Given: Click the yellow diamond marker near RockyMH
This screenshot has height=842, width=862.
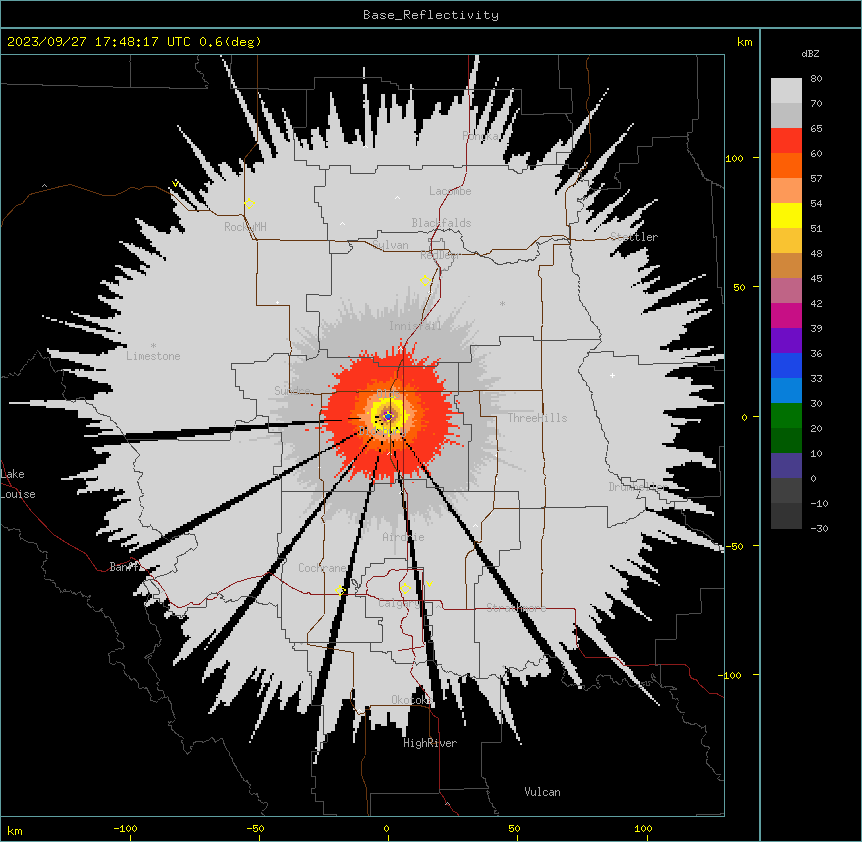Looking at the screenshot, I should pyautogui.click(x=249, y=204).
